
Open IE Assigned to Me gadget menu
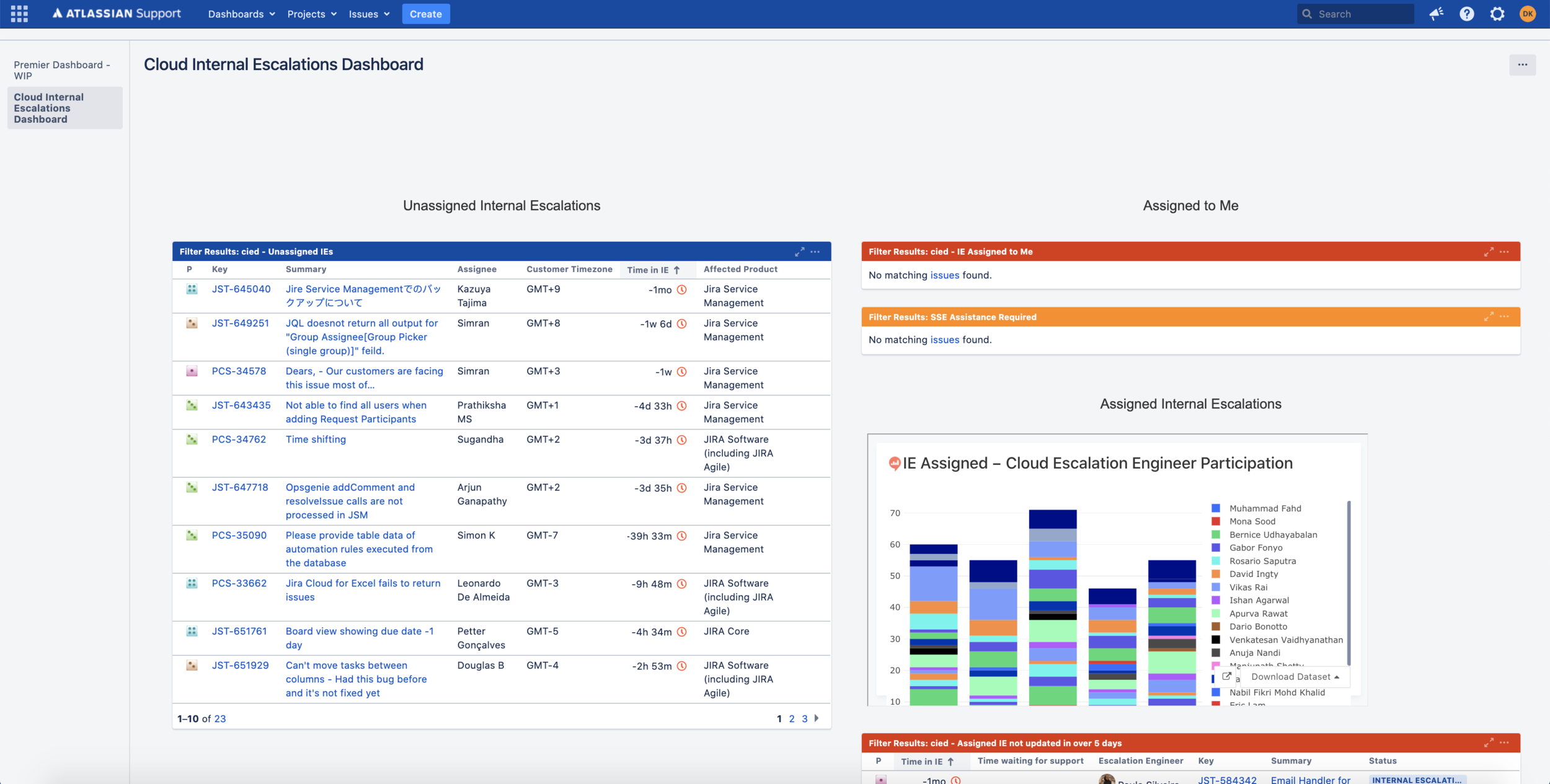point(1504,252)
